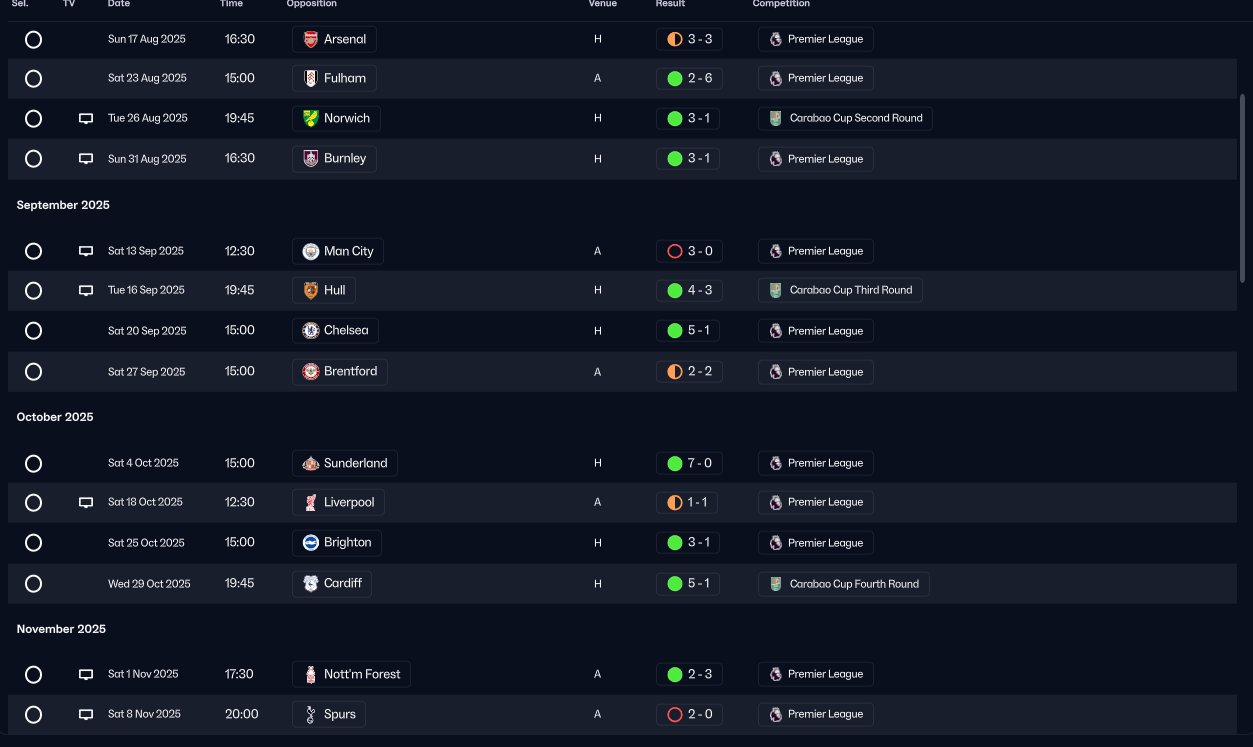Select the Nott'm Forest fixture row circle

(x=33, y=674)
